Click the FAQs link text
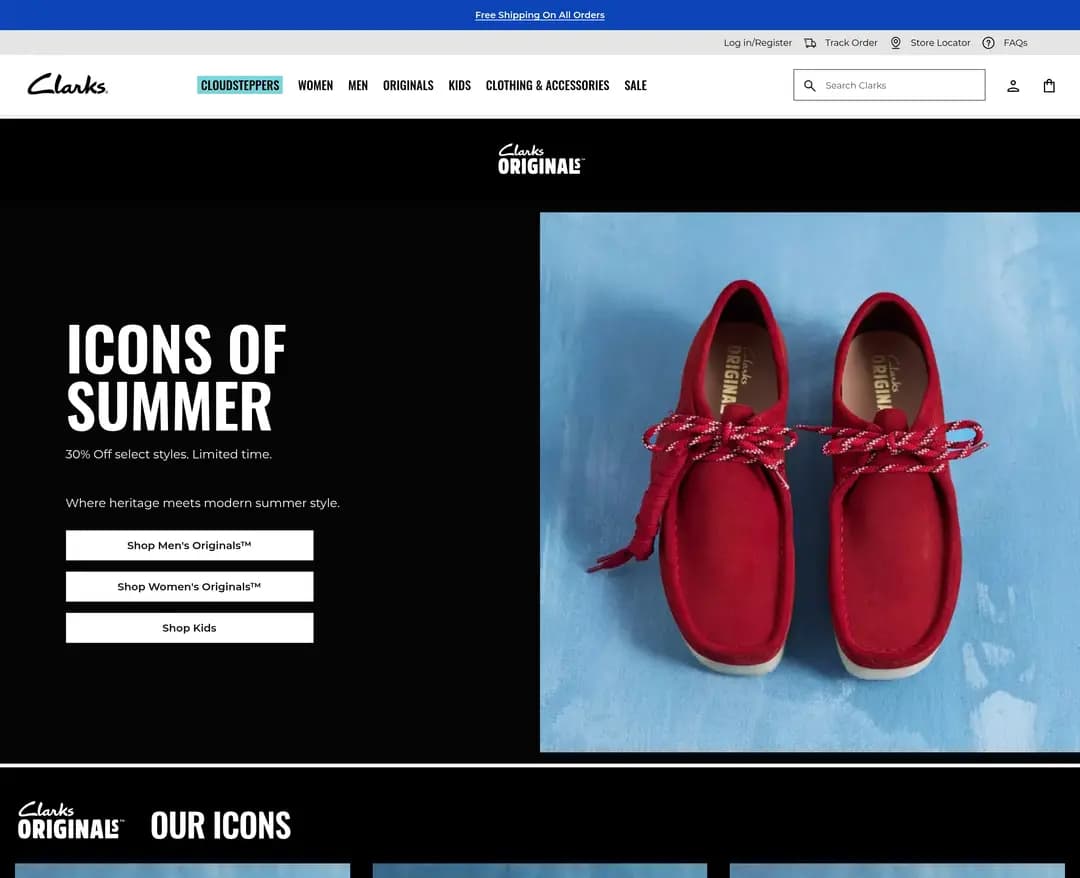Viewport: 1080px width, 878px height. (x=1015, y=43)
